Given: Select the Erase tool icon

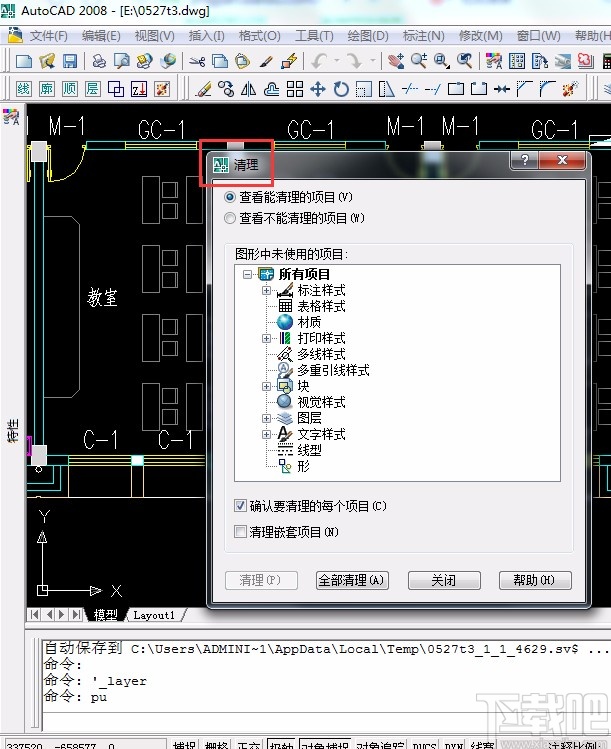Looking at the screenshot, I should 204,89.
